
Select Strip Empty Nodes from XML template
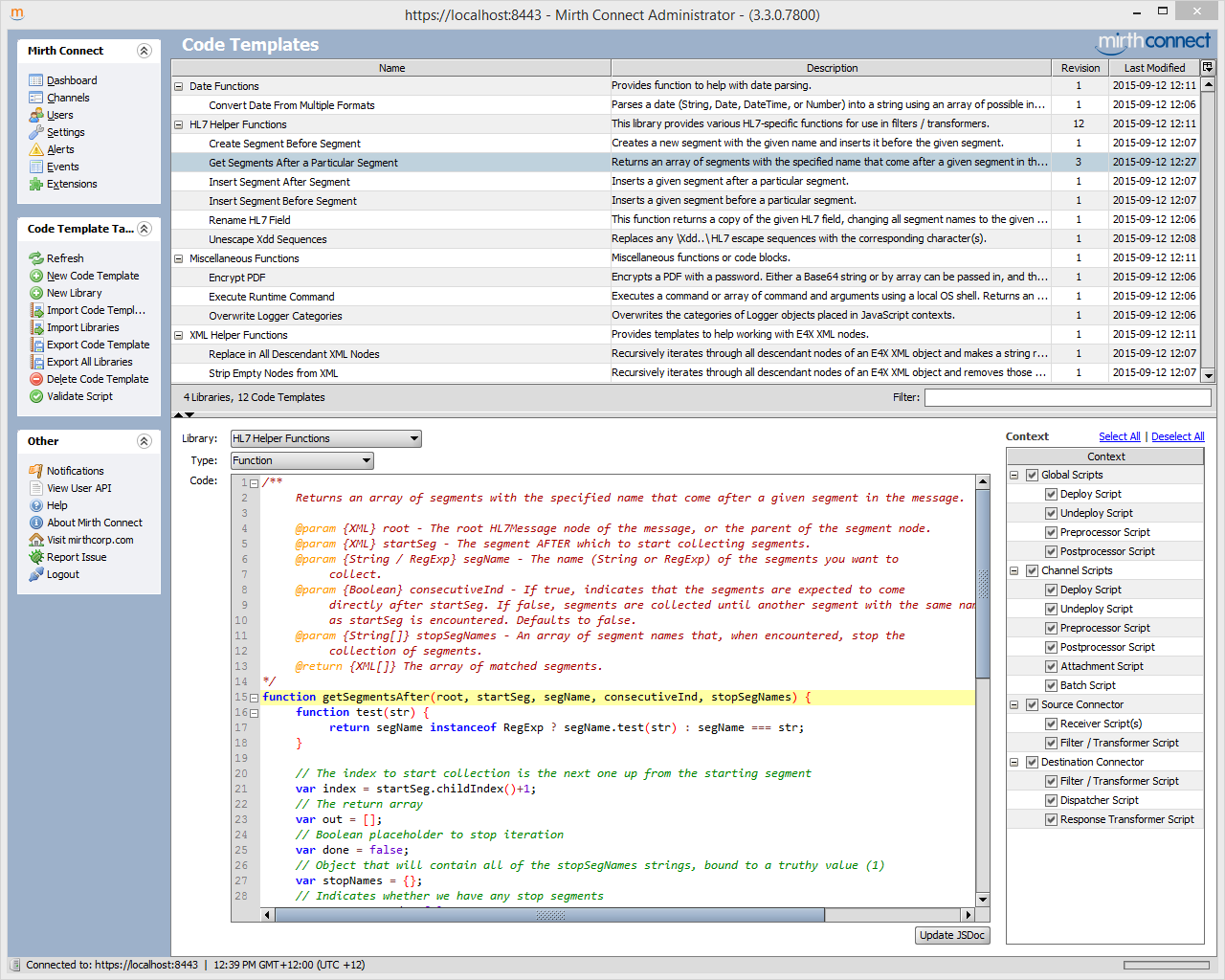click(685, 373)
